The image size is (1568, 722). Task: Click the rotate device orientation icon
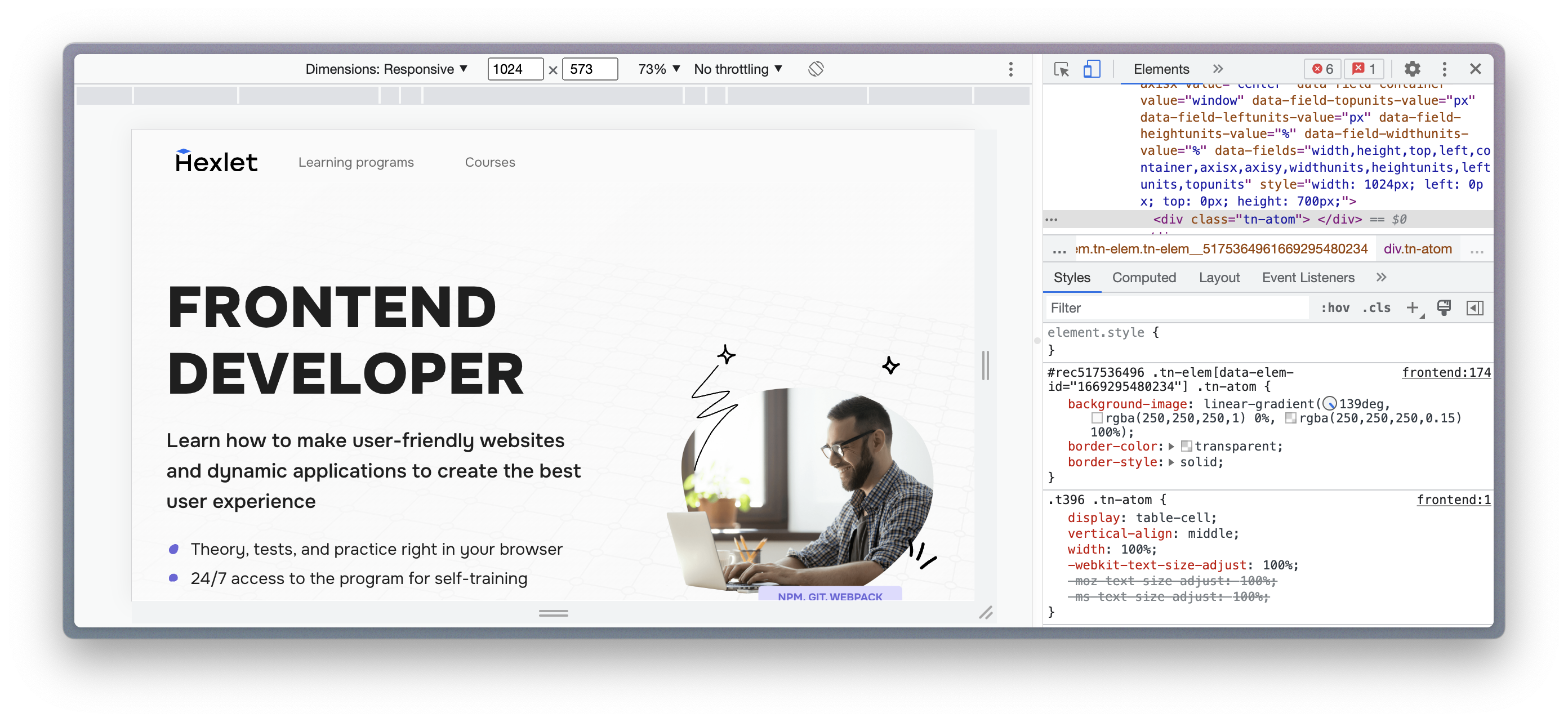(x=816, y=69)
